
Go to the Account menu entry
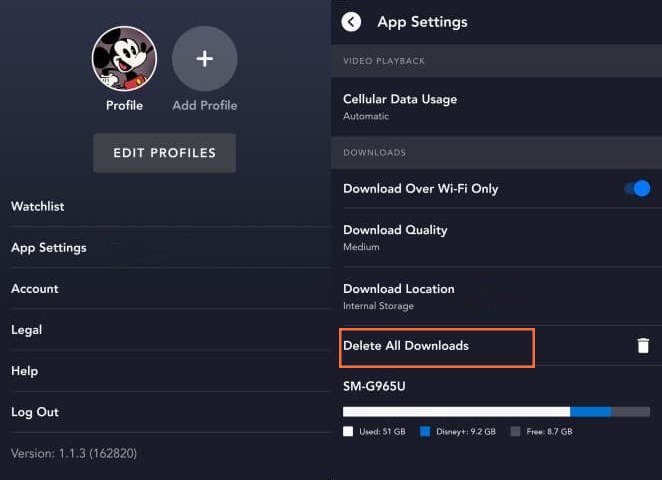tap(35, 288)
